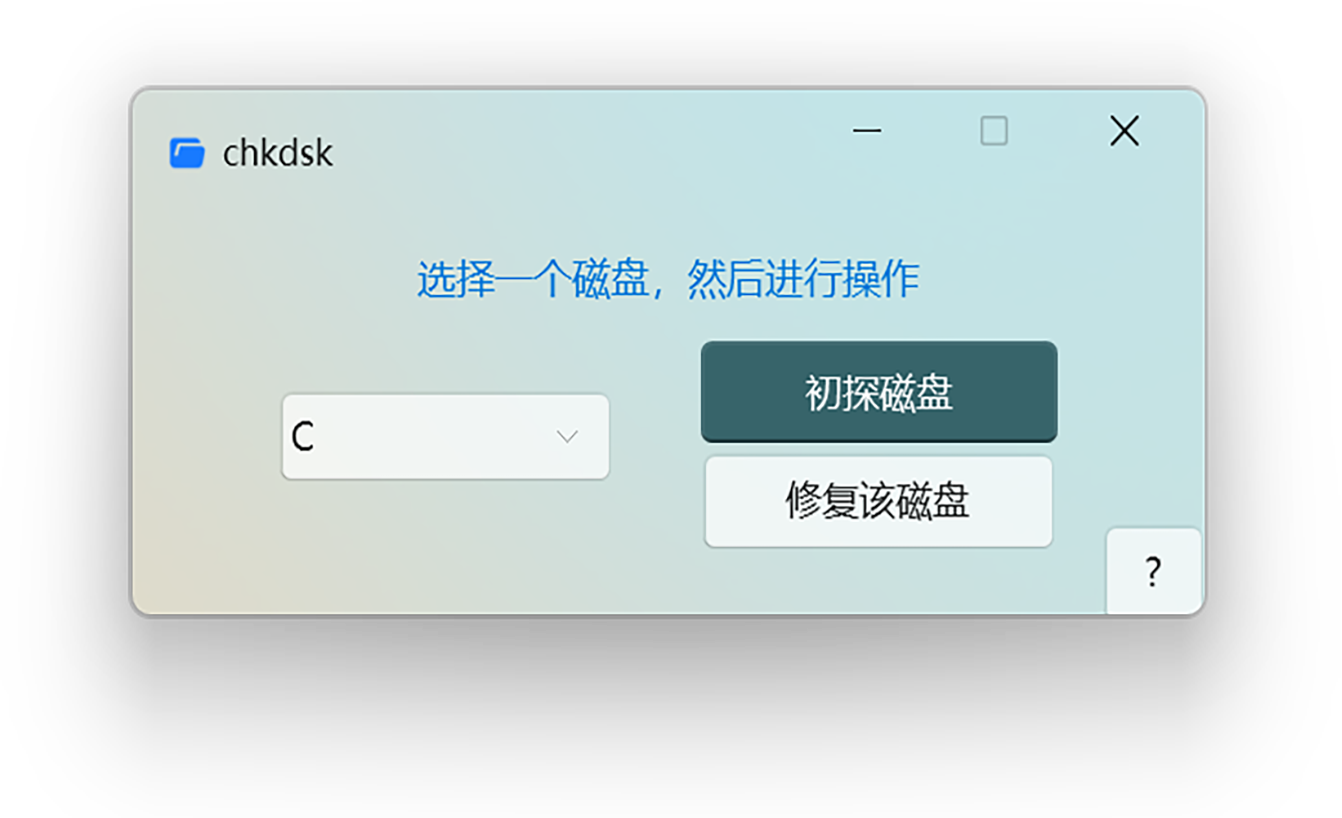Close the chkdsk window with X
This screenshot has height=818, width=1342.
[1124, 131]
